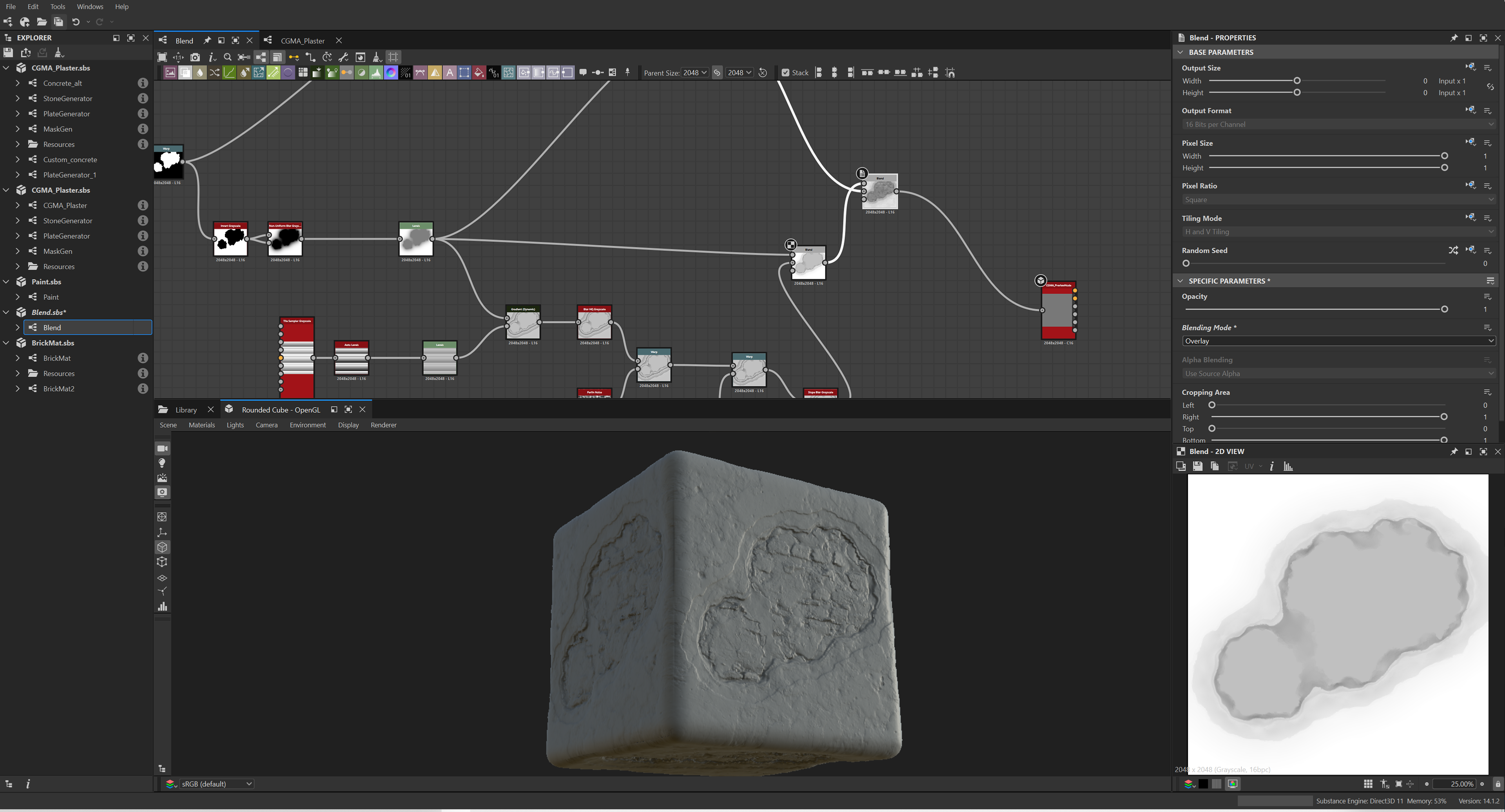The height and width of the screenshot is (812, 1505).
Task: Open the Tools menu
Action: tap(57, 6)
